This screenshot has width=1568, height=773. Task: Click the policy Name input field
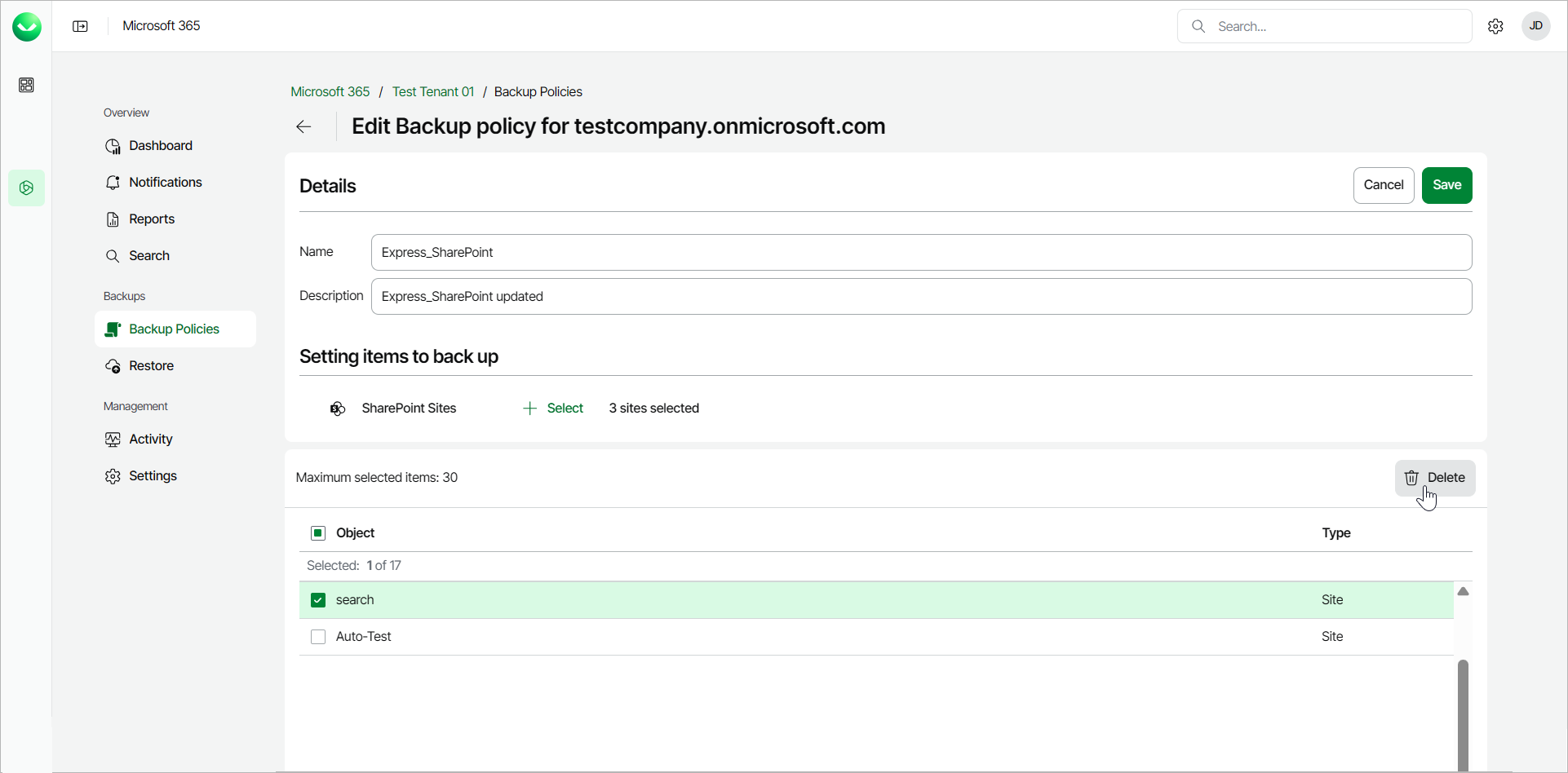tap(921, 253)
